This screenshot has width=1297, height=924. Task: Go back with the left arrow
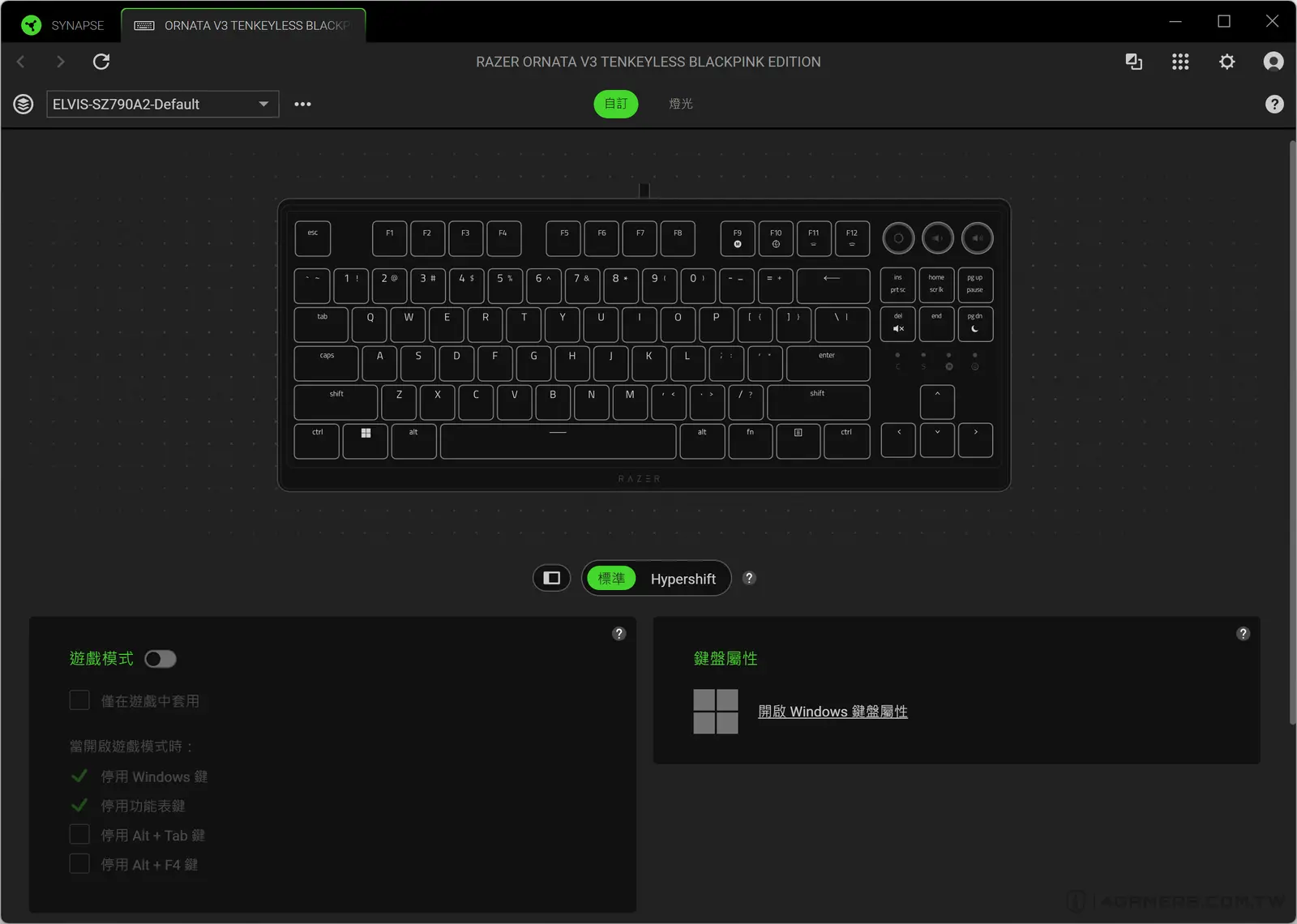click(21, 62)
